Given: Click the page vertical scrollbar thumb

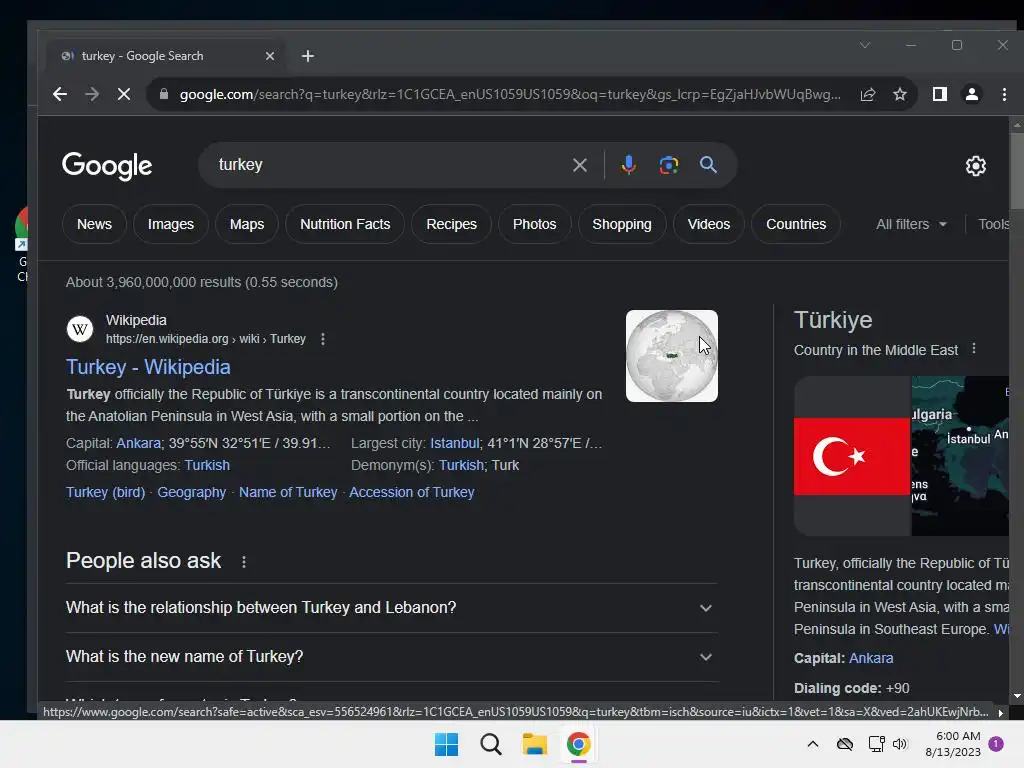Looking at the screenshot, I should tap(1016, 171).
